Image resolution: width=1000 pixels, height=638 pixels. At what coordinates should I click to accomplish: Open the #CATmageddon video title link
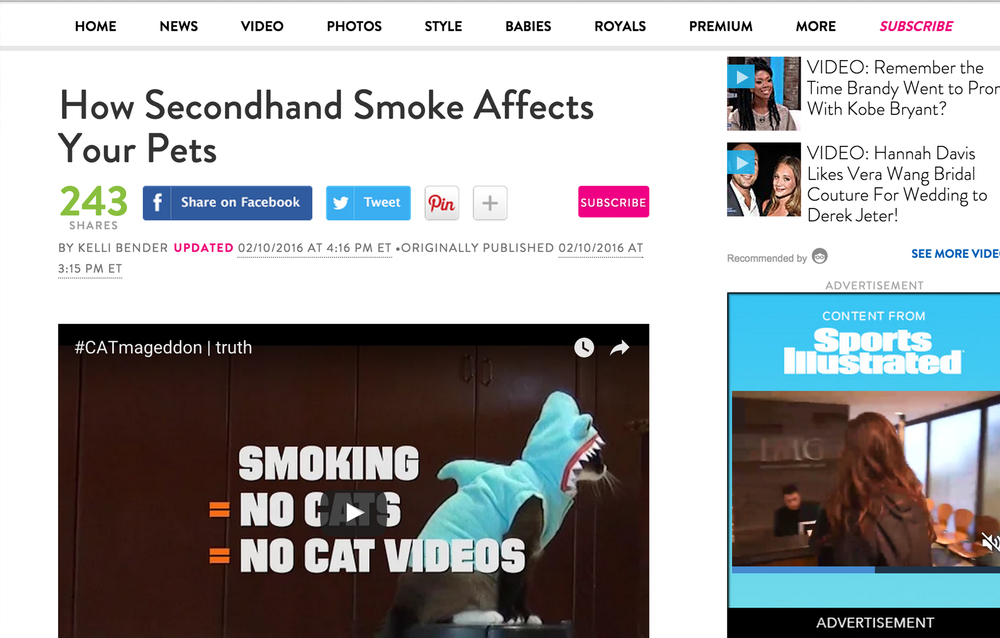coord(163,348)
